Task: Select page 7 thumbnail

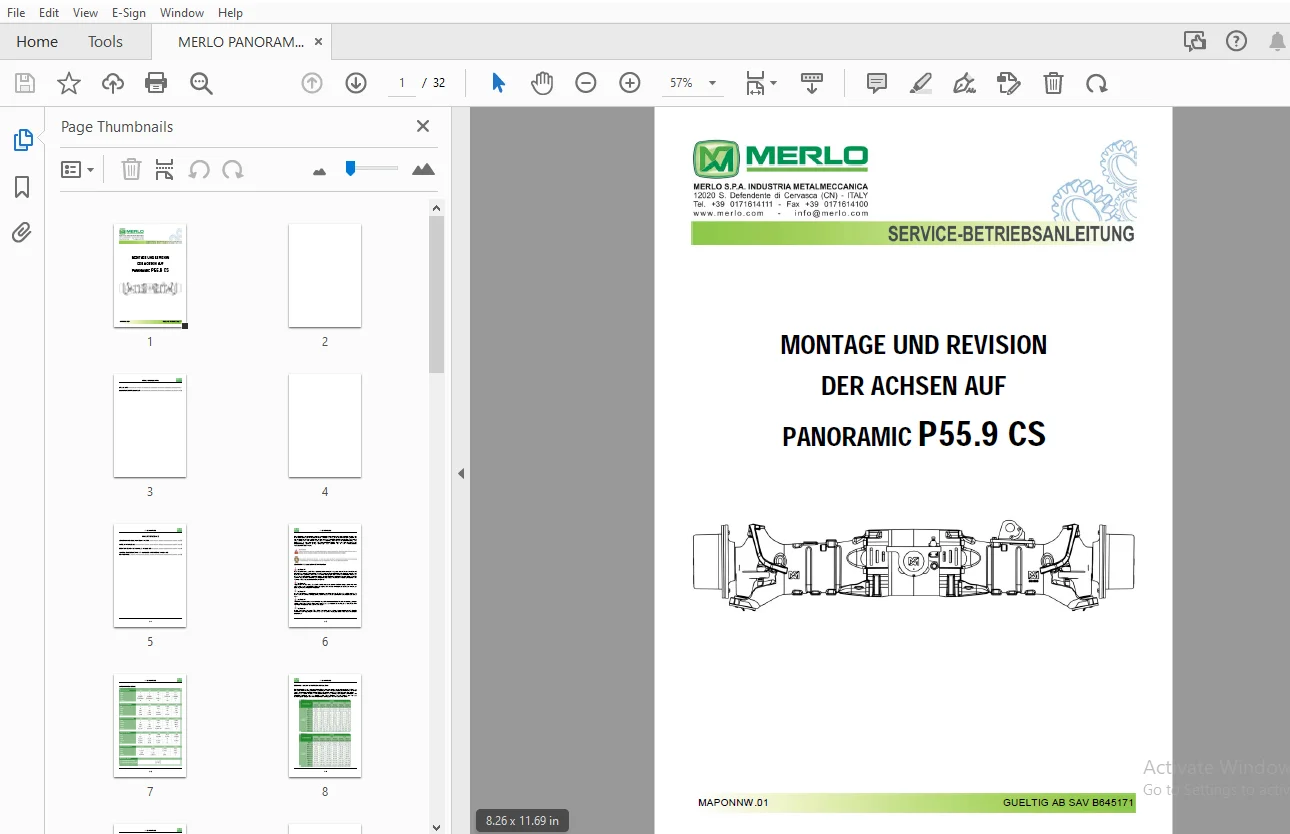Action: coord(150,726)
